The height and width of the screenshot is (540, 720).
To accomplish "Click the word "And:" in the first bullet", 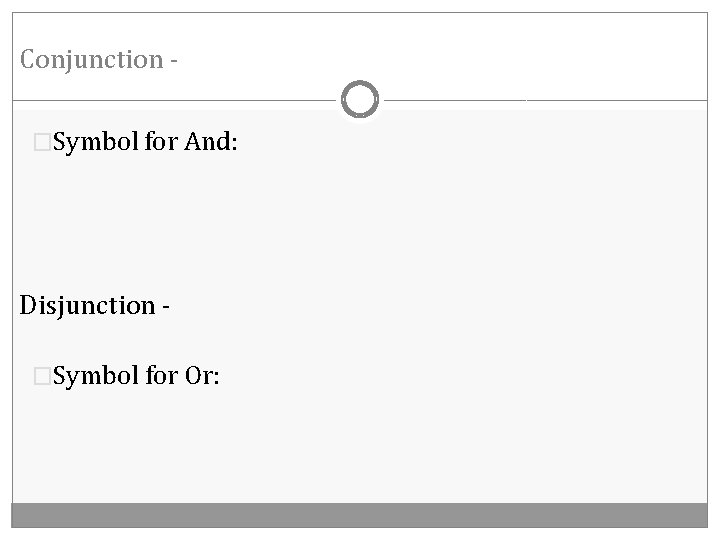I will [212, 144].
